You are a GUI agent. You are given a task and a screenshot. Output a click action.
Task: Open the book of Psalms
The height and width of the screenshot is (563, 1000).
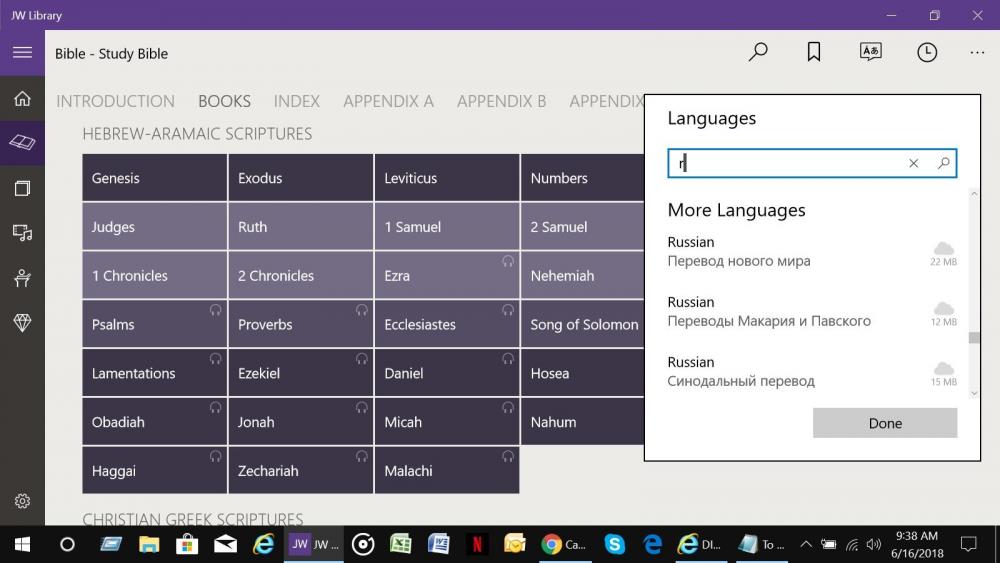pyautogui.click(x=154, y=324)
